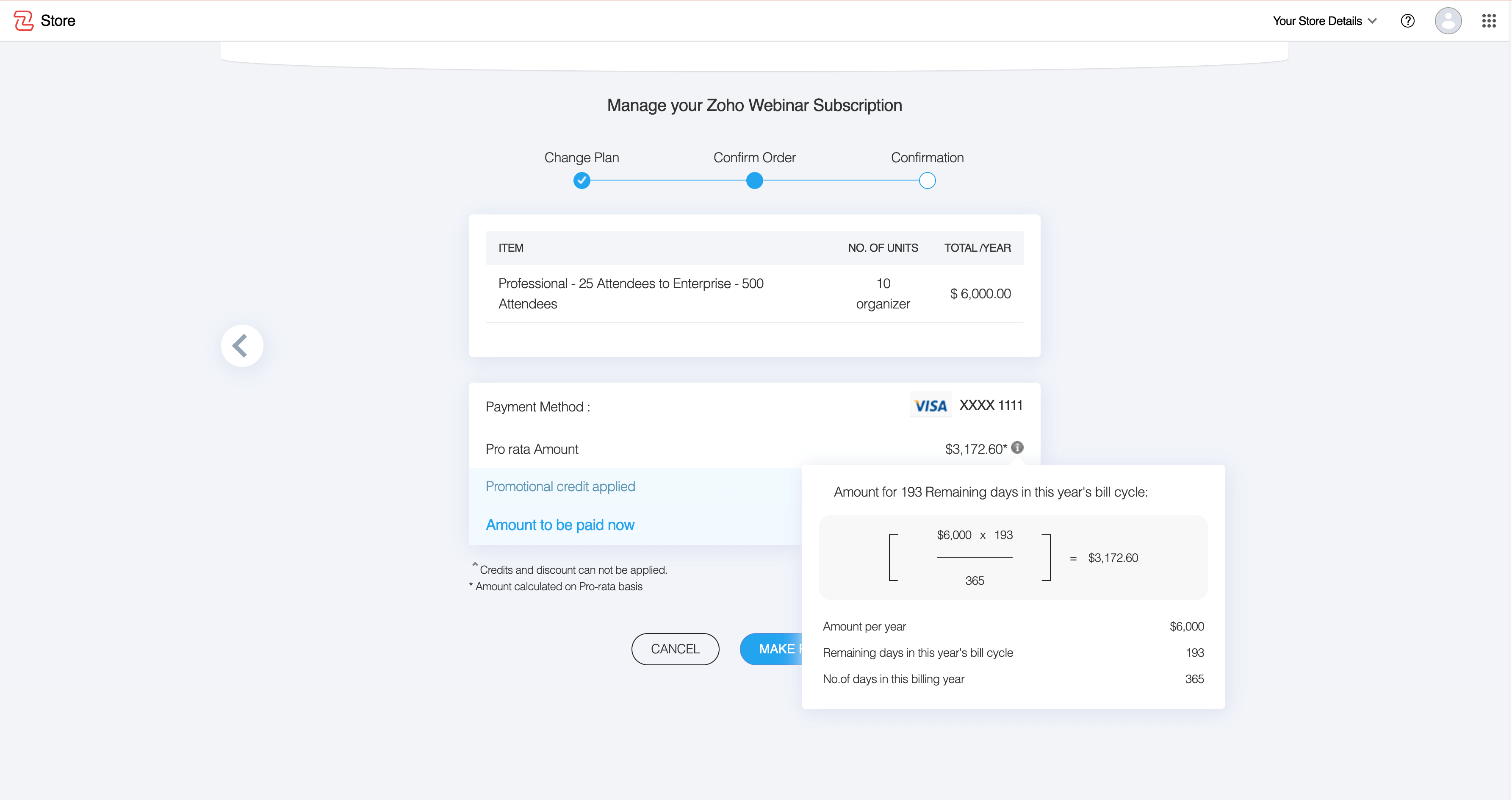
Task: Select the Confirm Order step circle
Action: click(754, 181)
